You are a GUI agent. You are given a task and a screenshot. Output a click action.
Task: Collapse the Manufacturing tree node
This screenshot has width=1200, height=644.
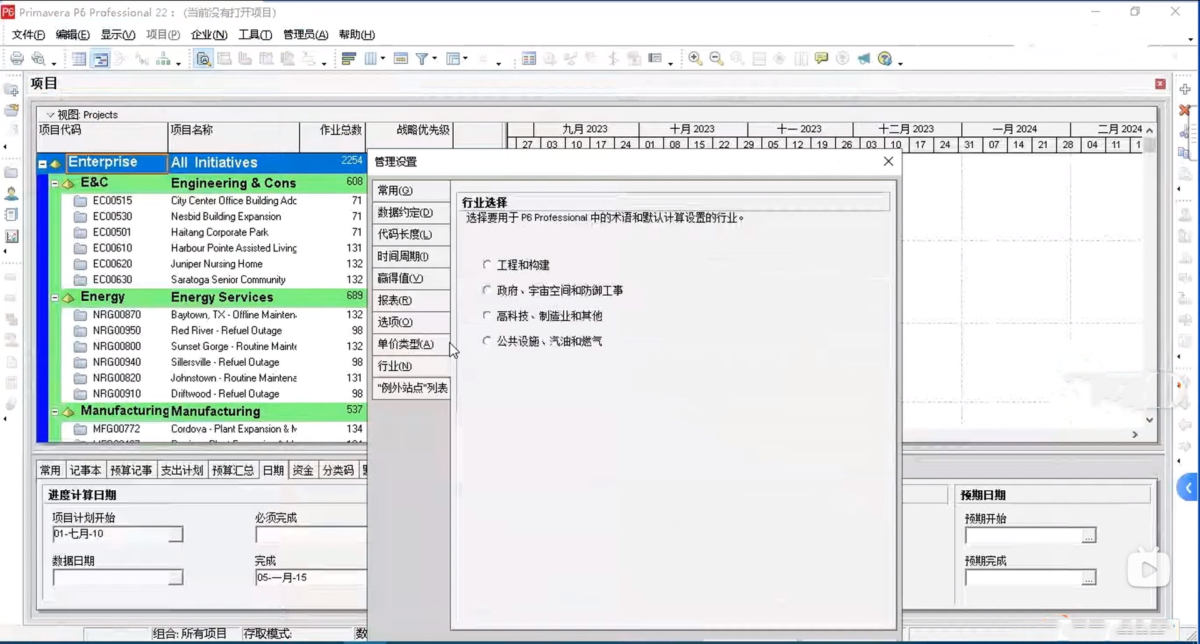[55, 412]
